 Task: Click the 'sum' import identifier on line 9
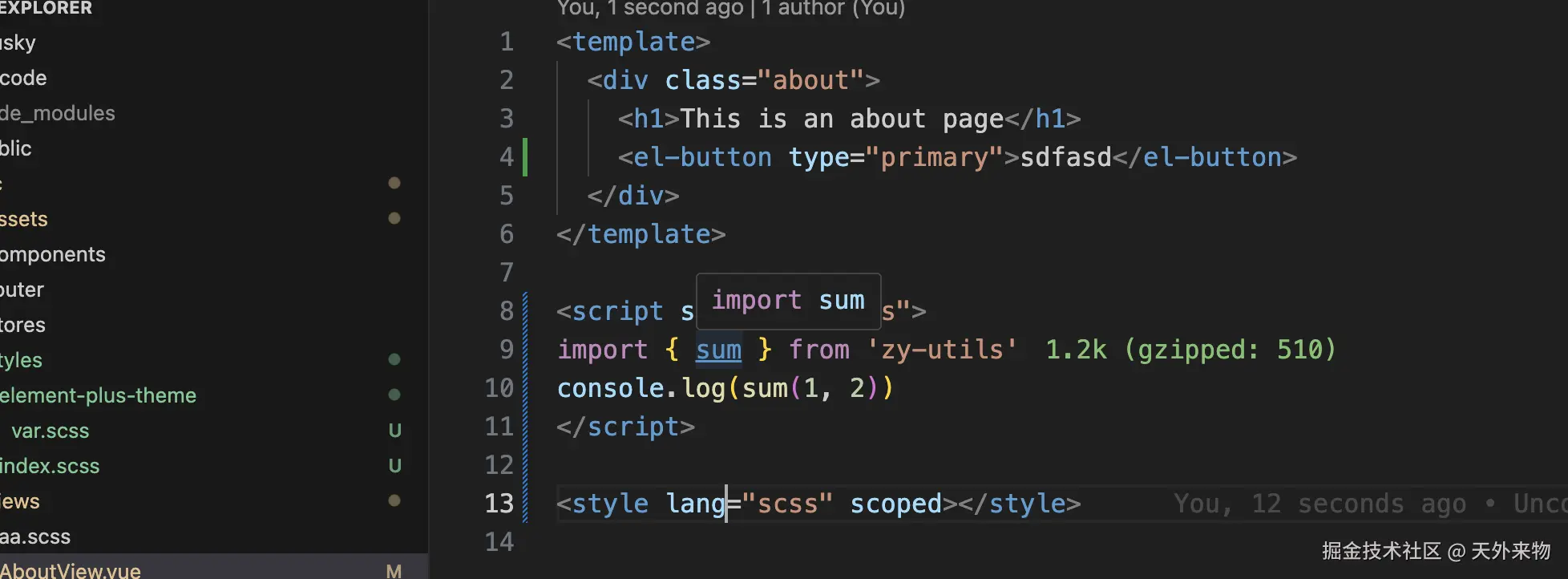718,350
